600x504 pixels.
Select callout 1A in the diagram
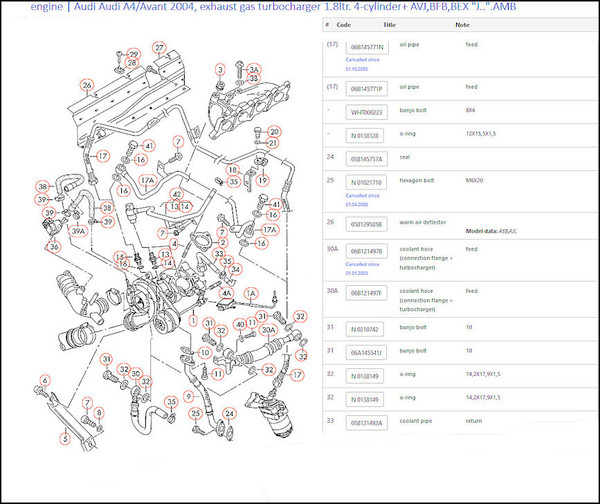pos(252,293)
